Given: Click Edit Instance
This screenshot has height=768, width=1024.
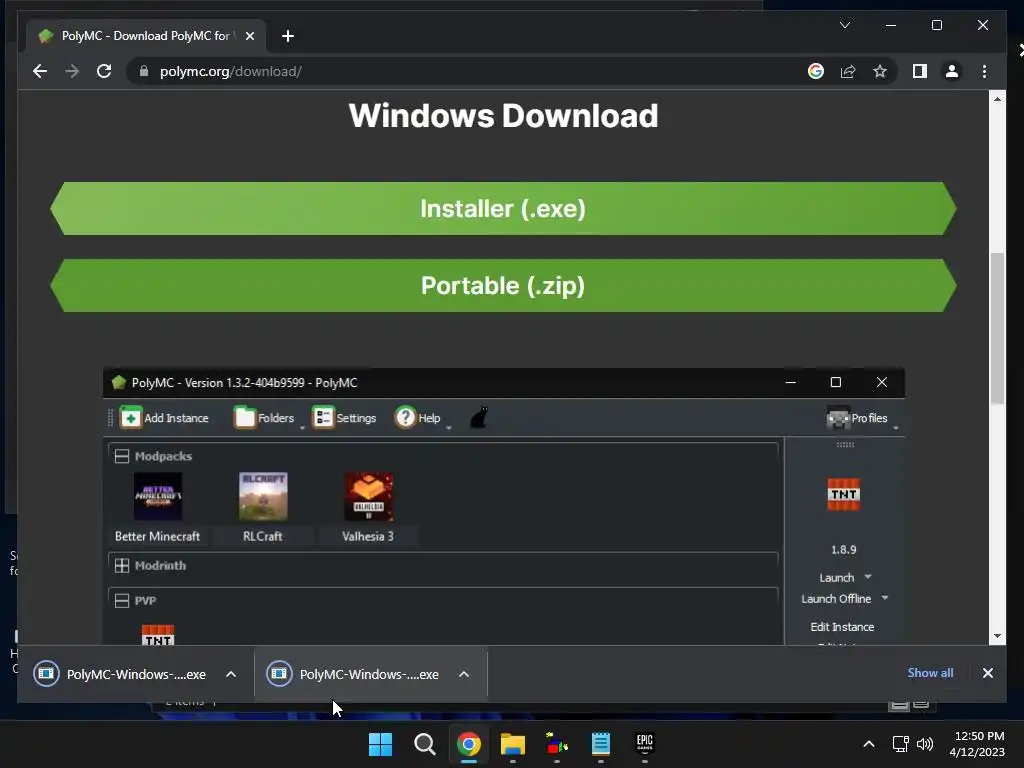Looking at the screenshot, I should pos(842,627).
